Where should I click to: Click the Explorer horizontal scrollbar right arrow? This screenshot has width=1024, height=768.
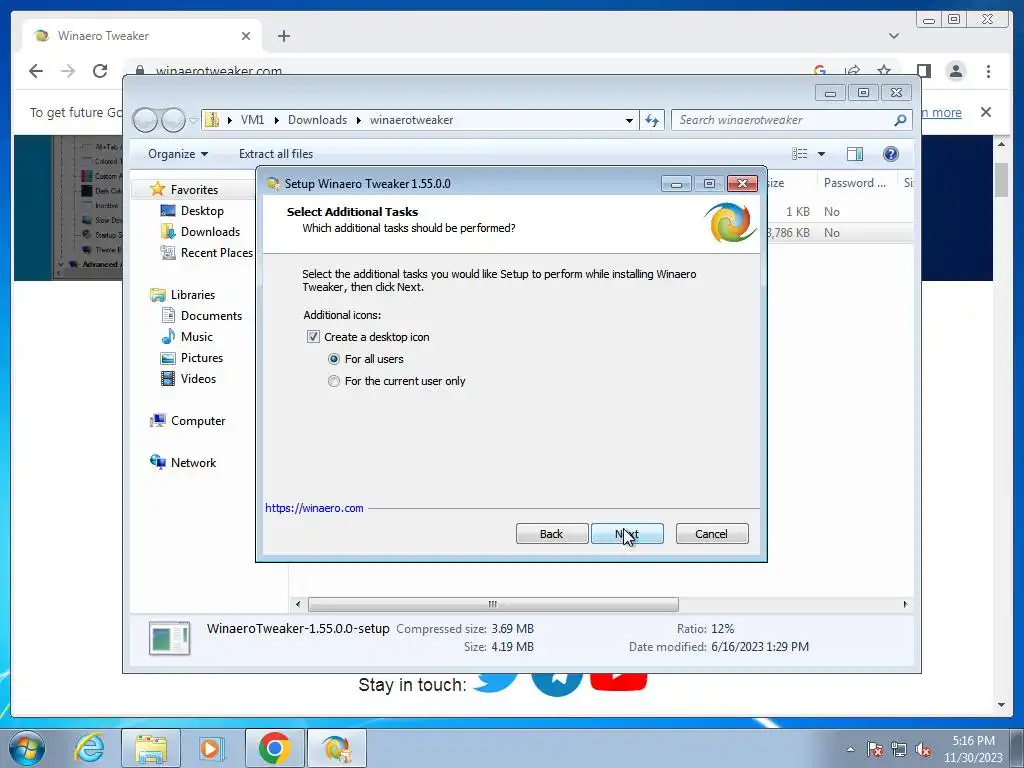click(905, 604)
